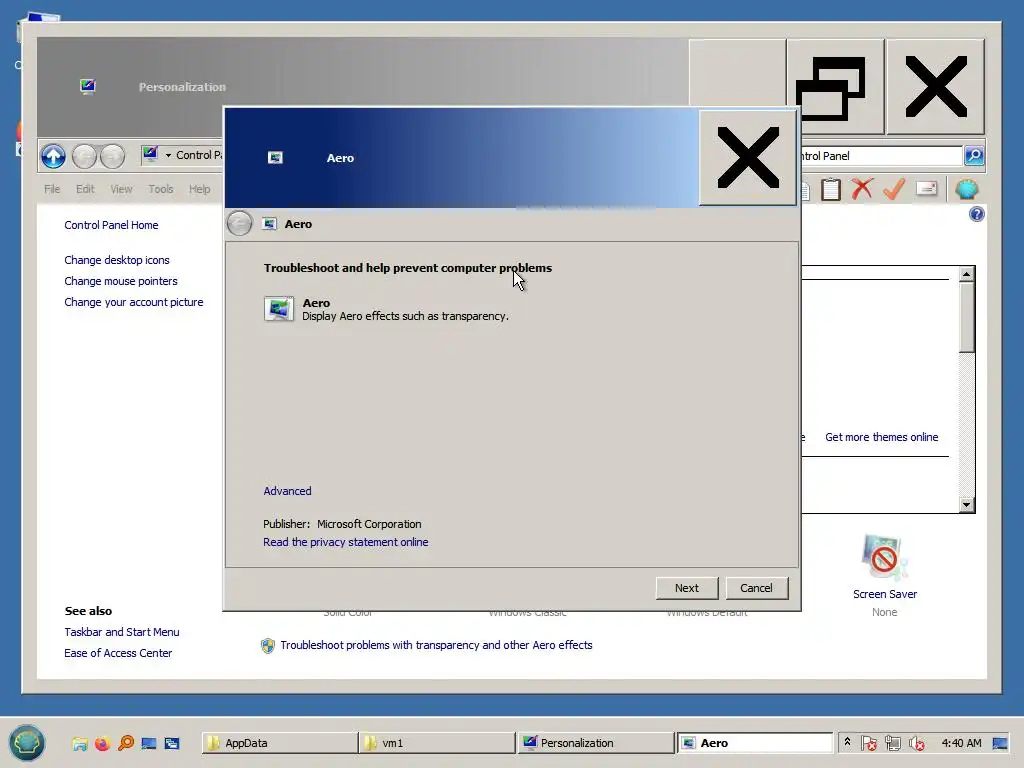Click the search magnifier button by Control Panel box
This screenshot has height=768, width=1024.
[x=974, y=155]
